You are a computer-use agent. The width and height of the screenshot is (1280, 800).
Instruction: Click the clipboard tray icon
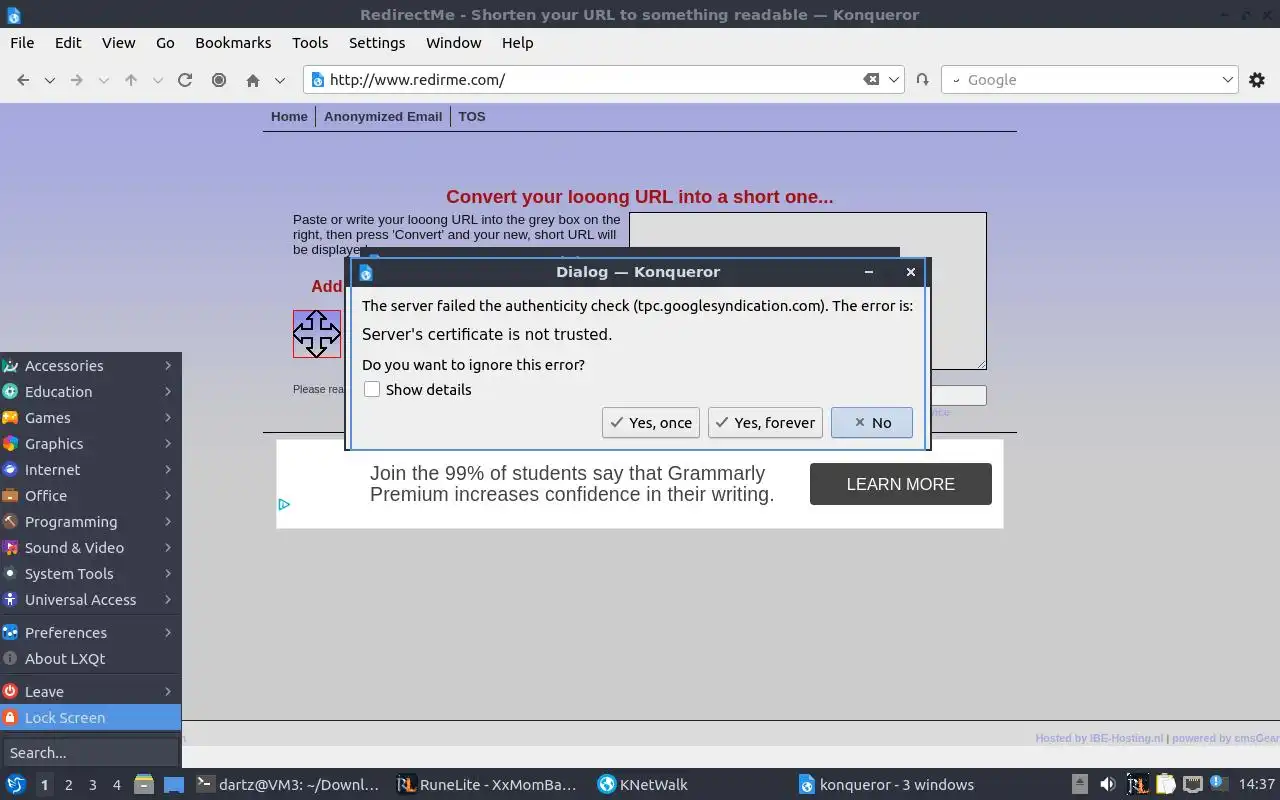click(1165, 785)
